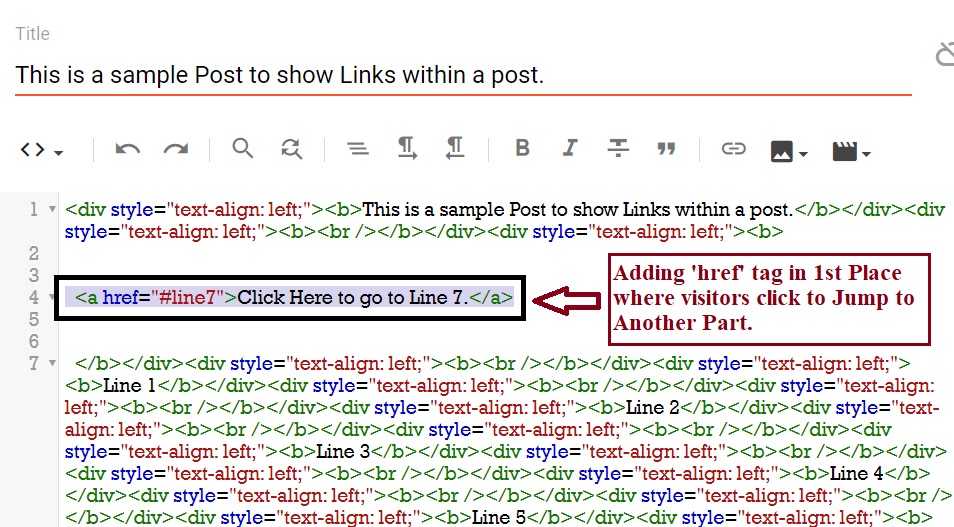Click the 'Line 1' text in code
954x527 pixels.
[130, 385]
